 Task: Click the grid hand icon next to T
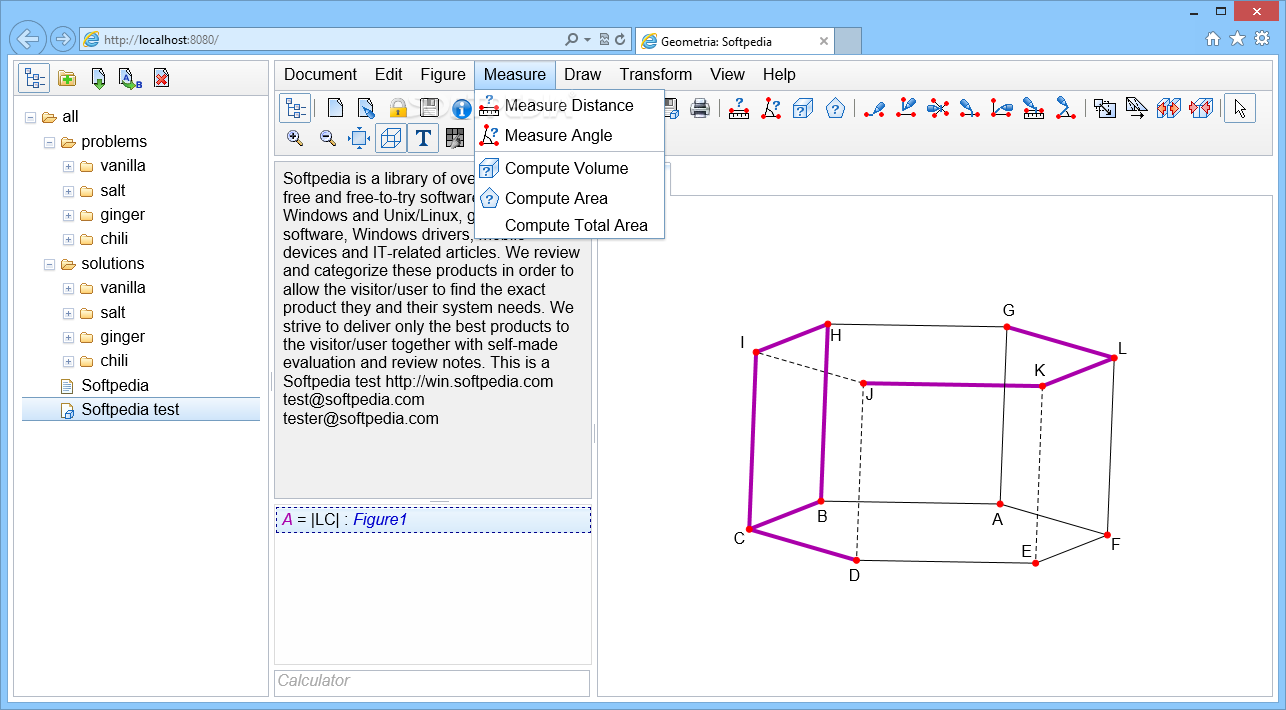pyautogui.click(x=455, y=138)
